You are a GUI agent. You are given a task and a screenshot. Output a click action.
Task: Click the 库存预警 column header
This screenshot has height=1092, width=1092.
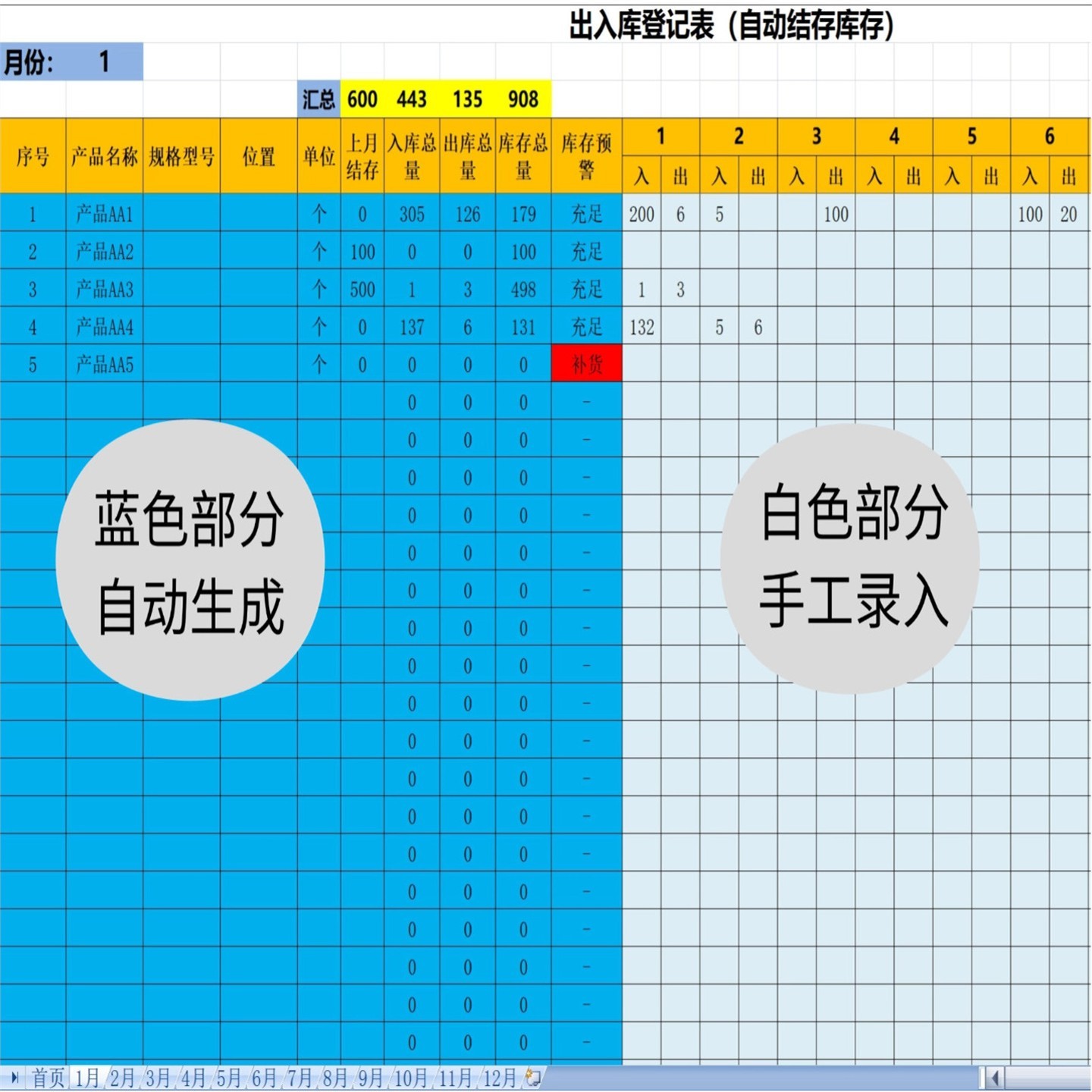(586, 156)
